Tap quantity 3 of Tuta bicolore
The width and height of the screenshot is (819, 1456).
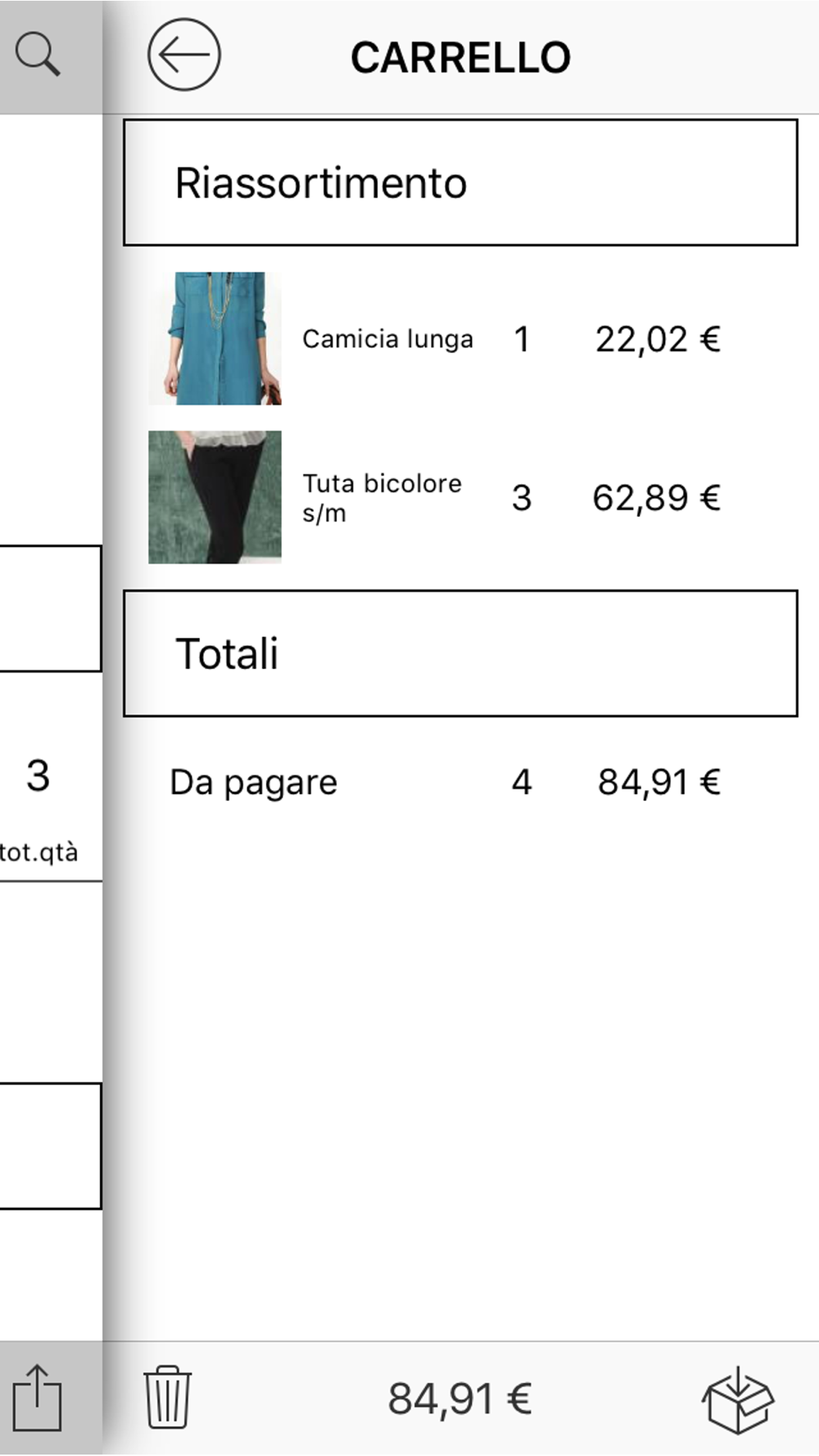pos(522,498)
